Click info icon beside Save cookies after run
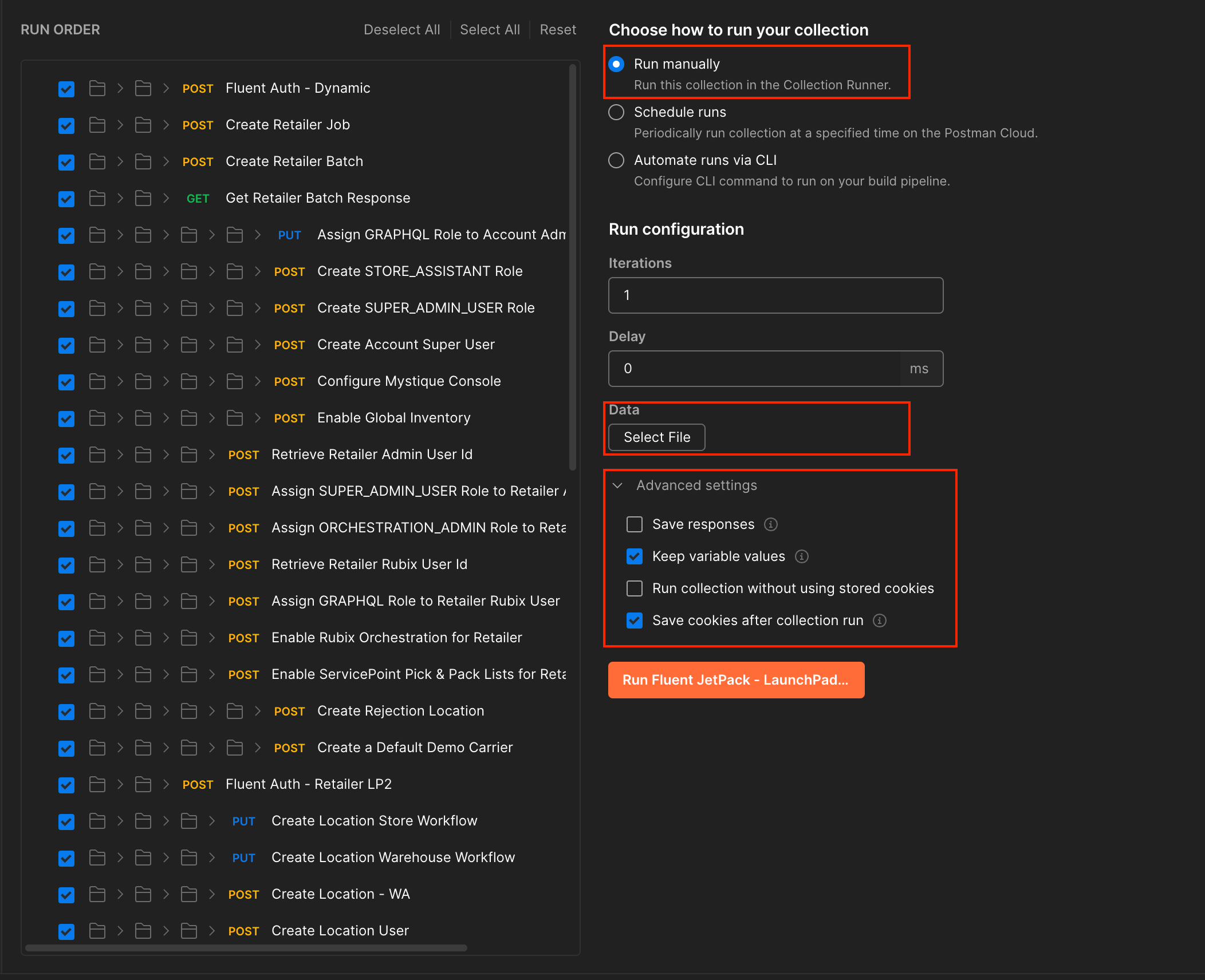Screen dimensions: 1205x980 (880, 621)
